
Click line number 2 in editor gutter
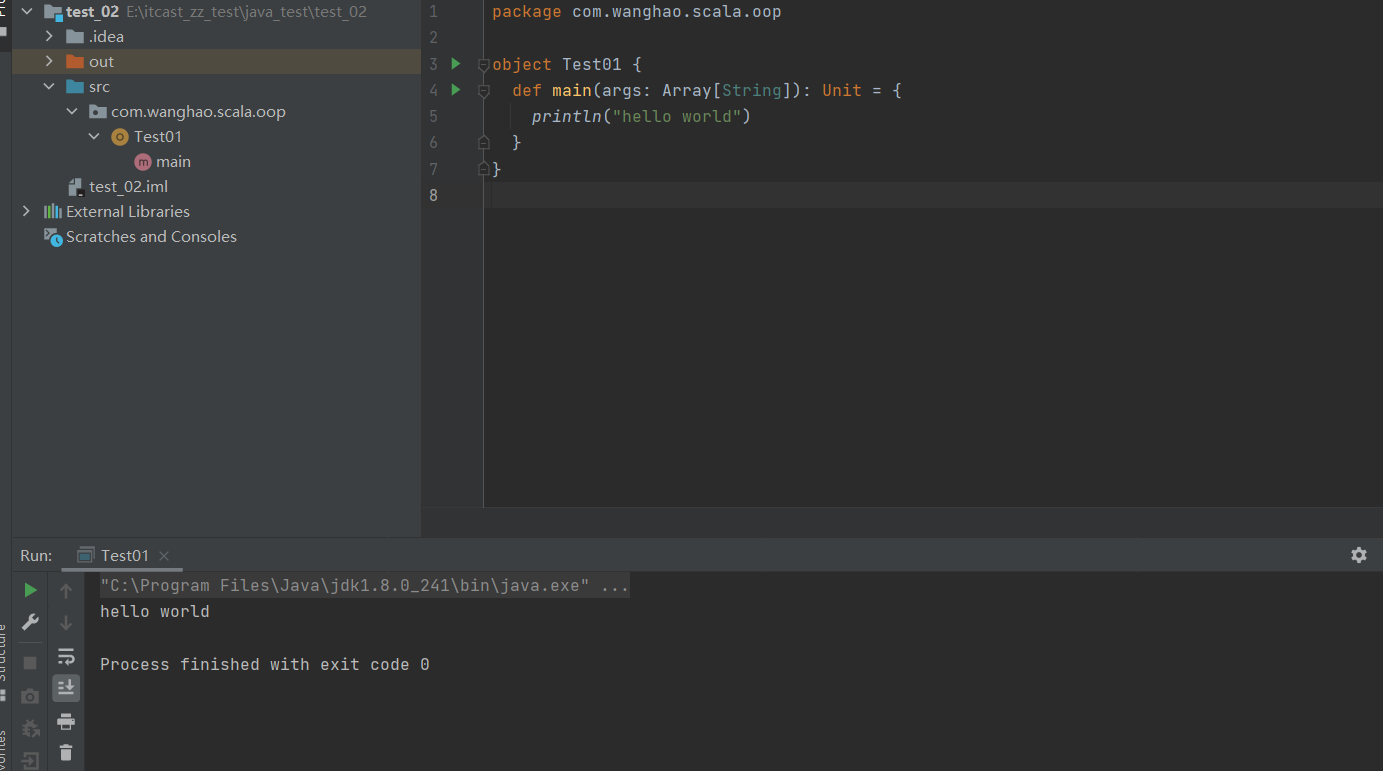(433, 39)
